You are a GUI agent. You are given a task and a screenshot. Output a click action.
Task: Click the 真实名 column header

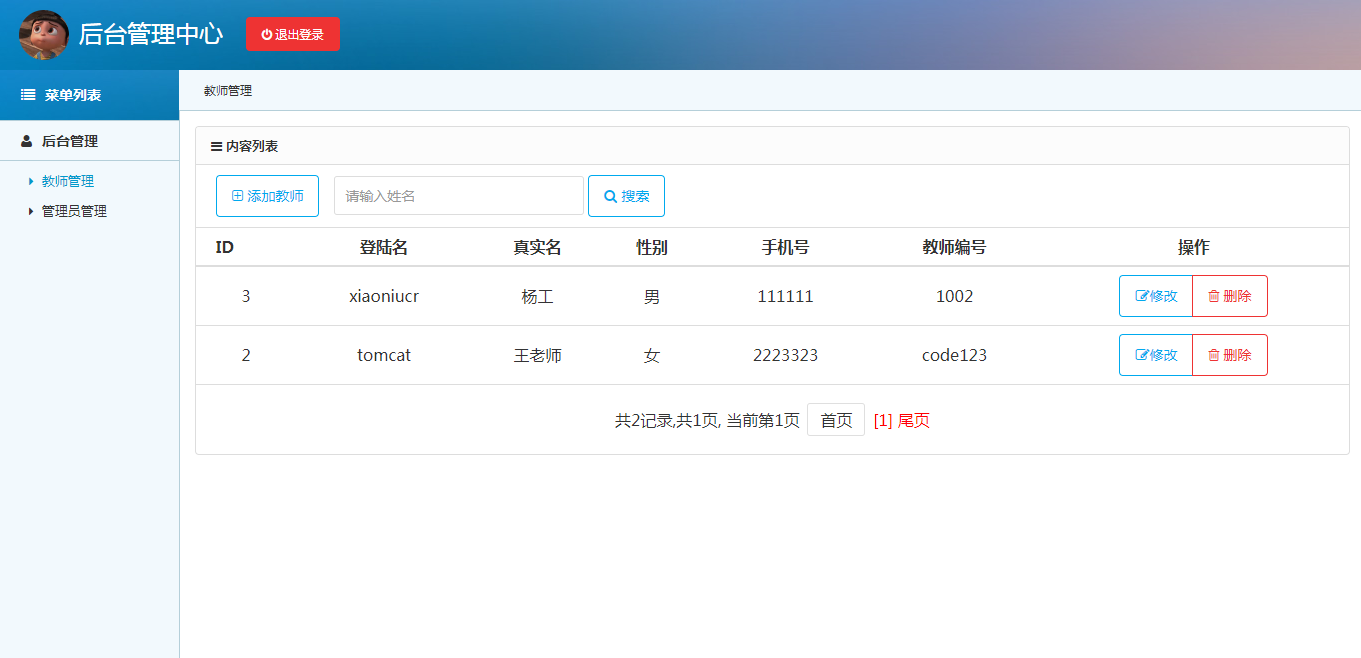pyautogui.click(x=538, y=247)
